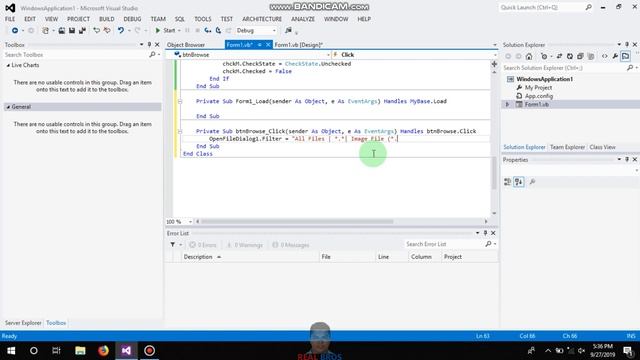Click the editor vertical scrollbar
This screenshot has height=360, width=640.
pyautogui.click(x=494, y=173)
